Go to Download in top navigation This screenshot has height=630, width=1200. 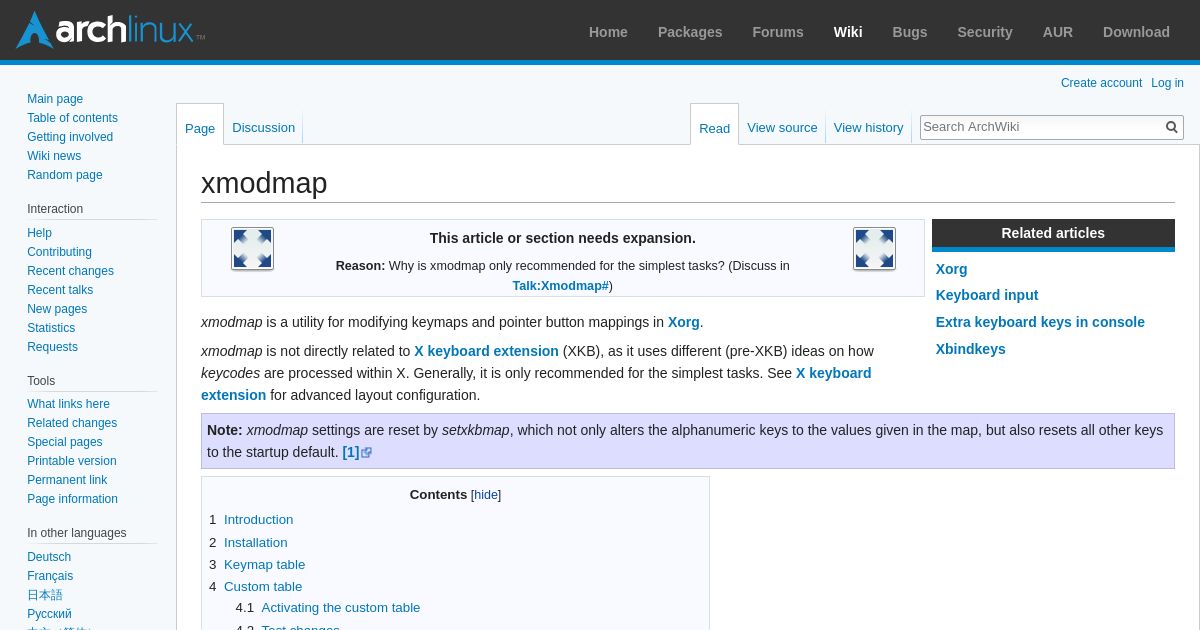pos(1136,32)
